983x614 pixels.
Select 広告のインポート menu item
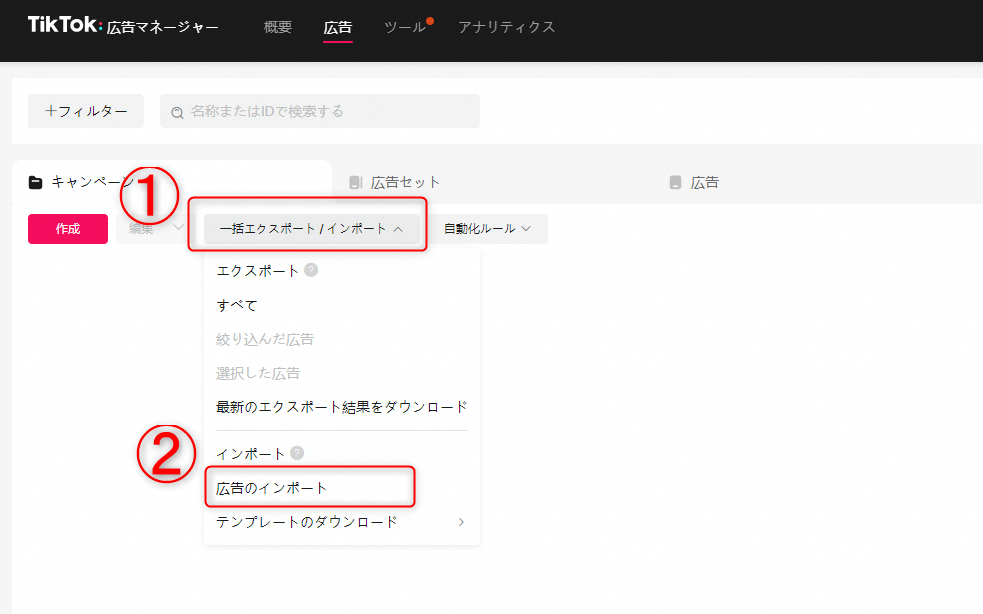(x=272, y=488)
